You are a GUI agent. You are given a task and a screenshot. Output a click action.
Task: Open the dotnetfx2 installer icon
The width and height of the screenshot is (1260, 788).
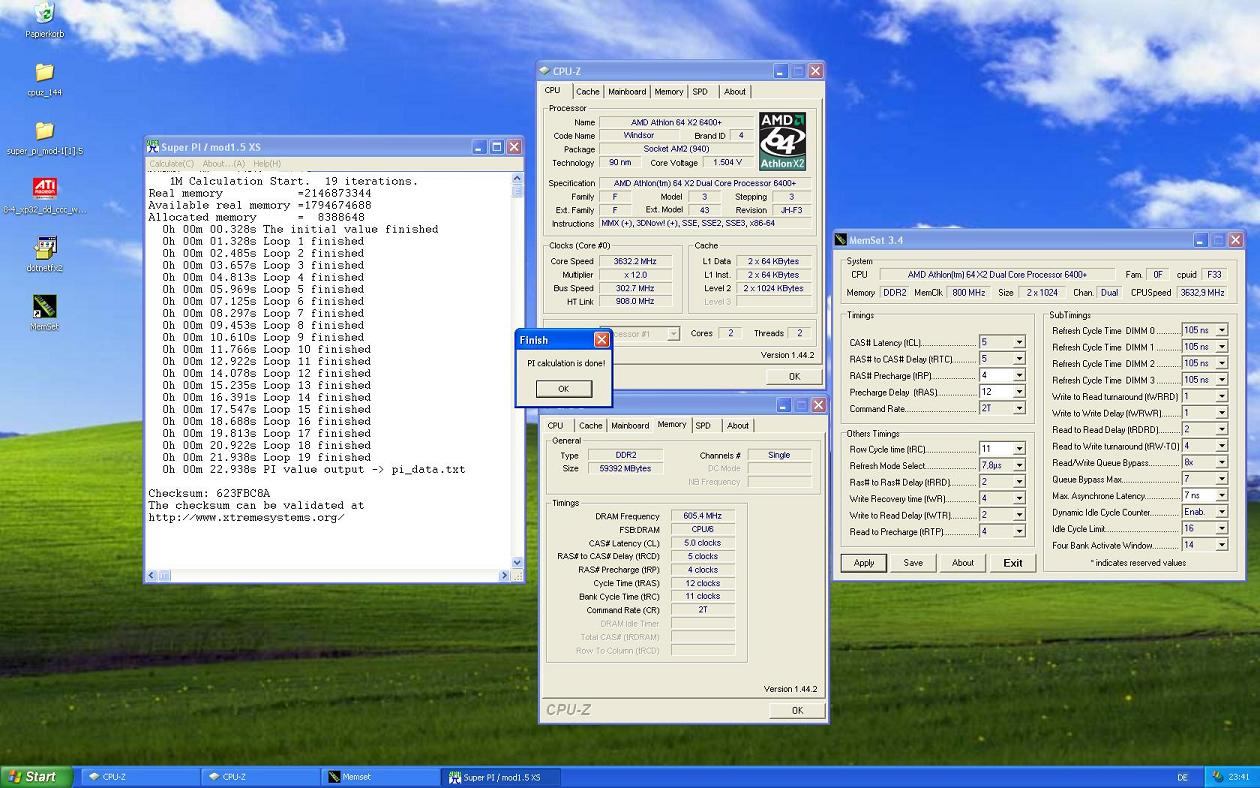point(44,247)
